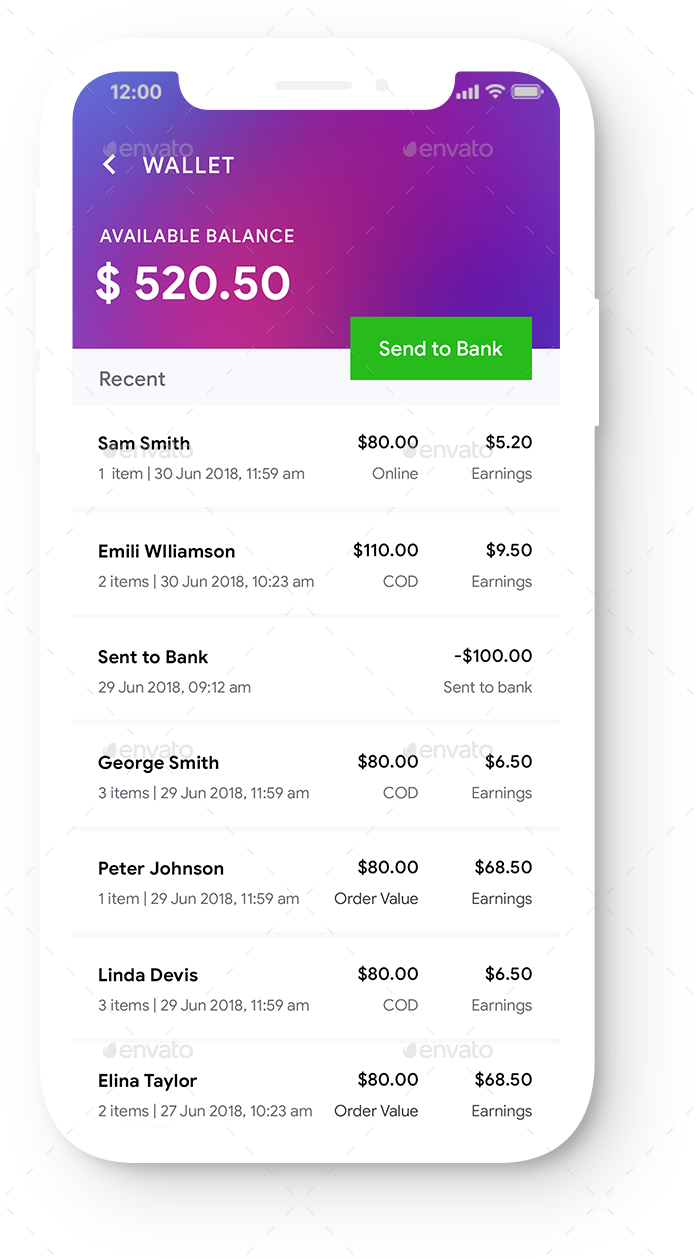697x1259 pixels.
Task: Select the Recent section header
Action: pyautogui.click(x=132, y=379)
